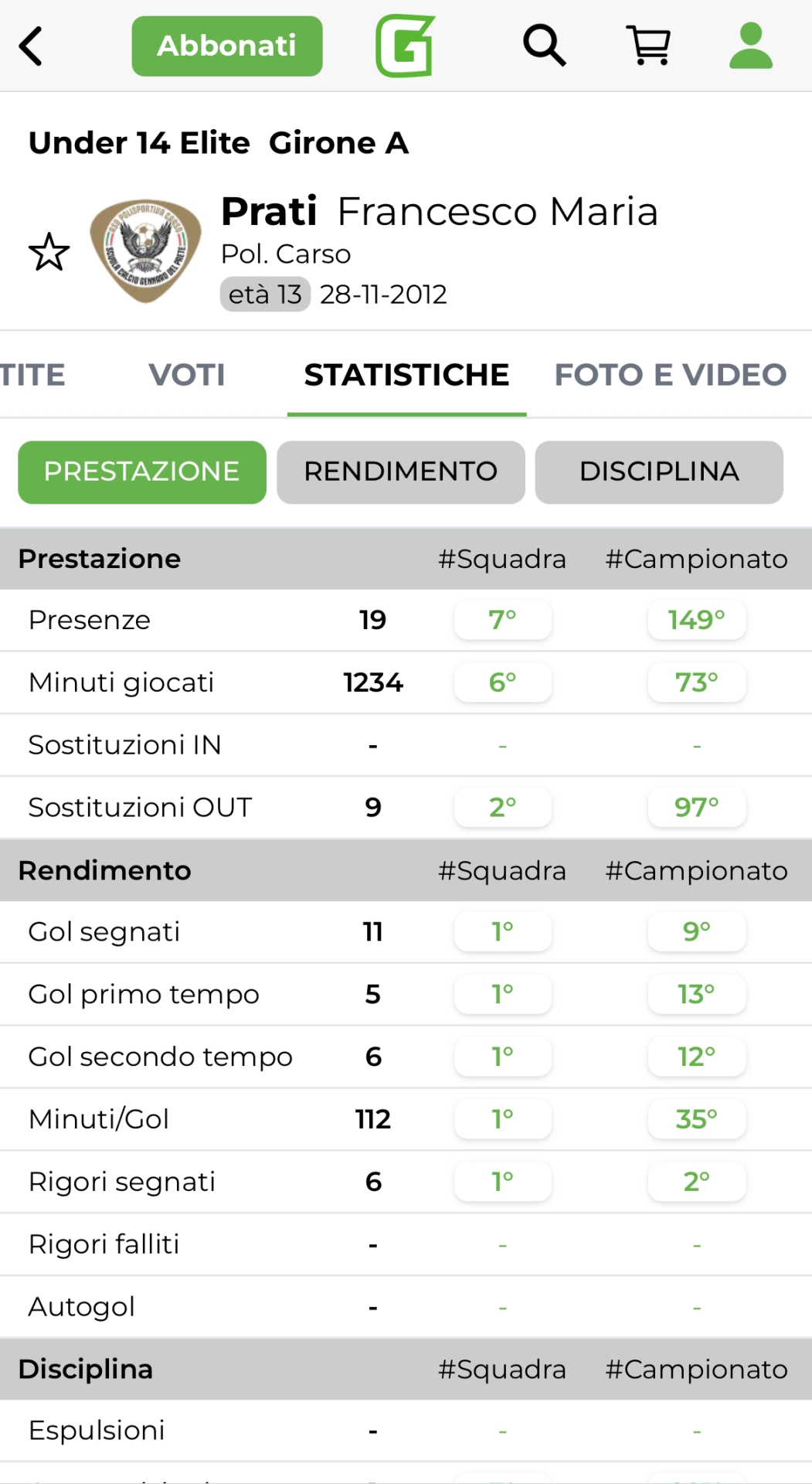Tap the 73° championship rank for Minuti giocati
The image size is (812, 1484).
[697, 682]
